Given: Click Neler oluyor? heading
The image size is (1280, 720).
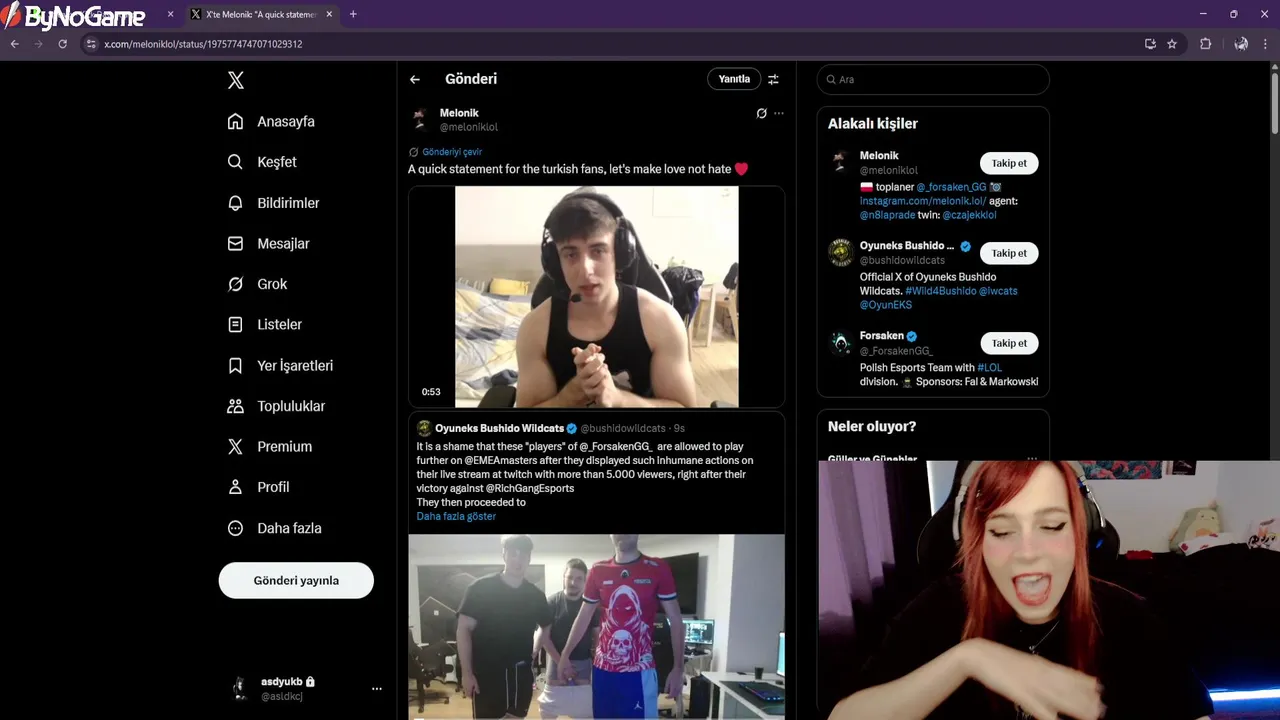Looking at the screenshot, I should click(x=872, y=426).
